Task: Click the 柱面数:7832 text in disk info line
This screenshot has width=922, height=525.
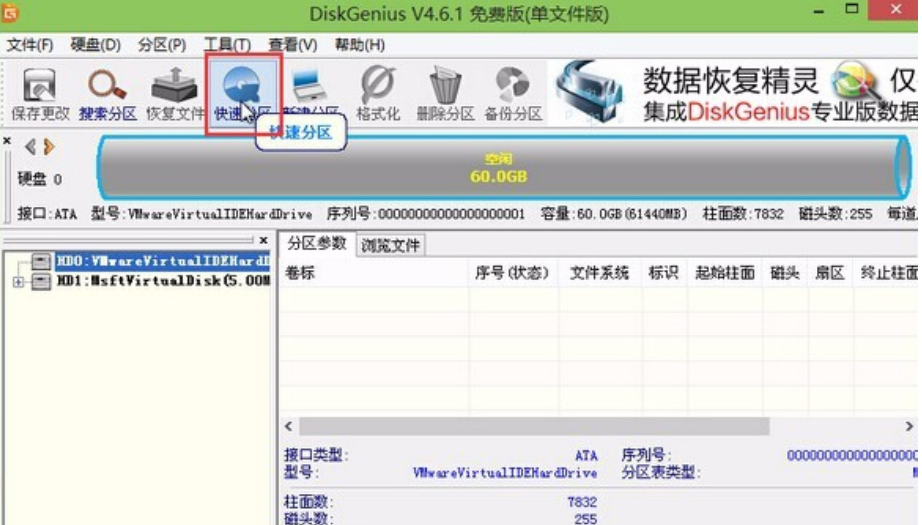Action: (x=743, y=214)
